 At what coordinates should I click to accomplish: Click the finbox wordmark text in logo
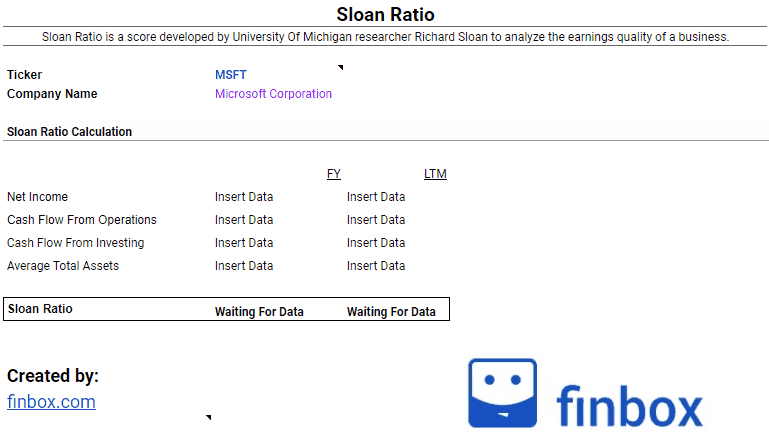(629, 403)
